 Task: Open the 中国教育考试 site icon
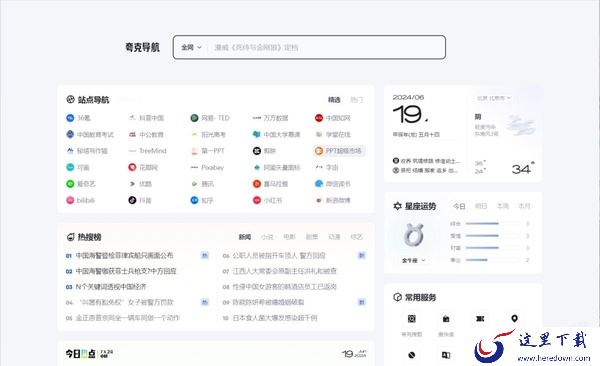pyautogui.click(x=70, y=134)
